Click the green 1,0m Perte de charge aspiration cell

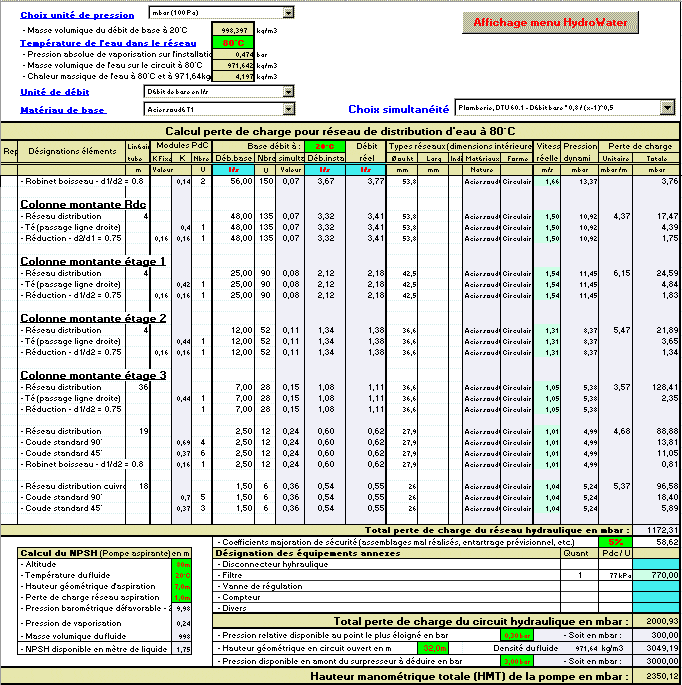pyautogui.click(x=182, y=597)
